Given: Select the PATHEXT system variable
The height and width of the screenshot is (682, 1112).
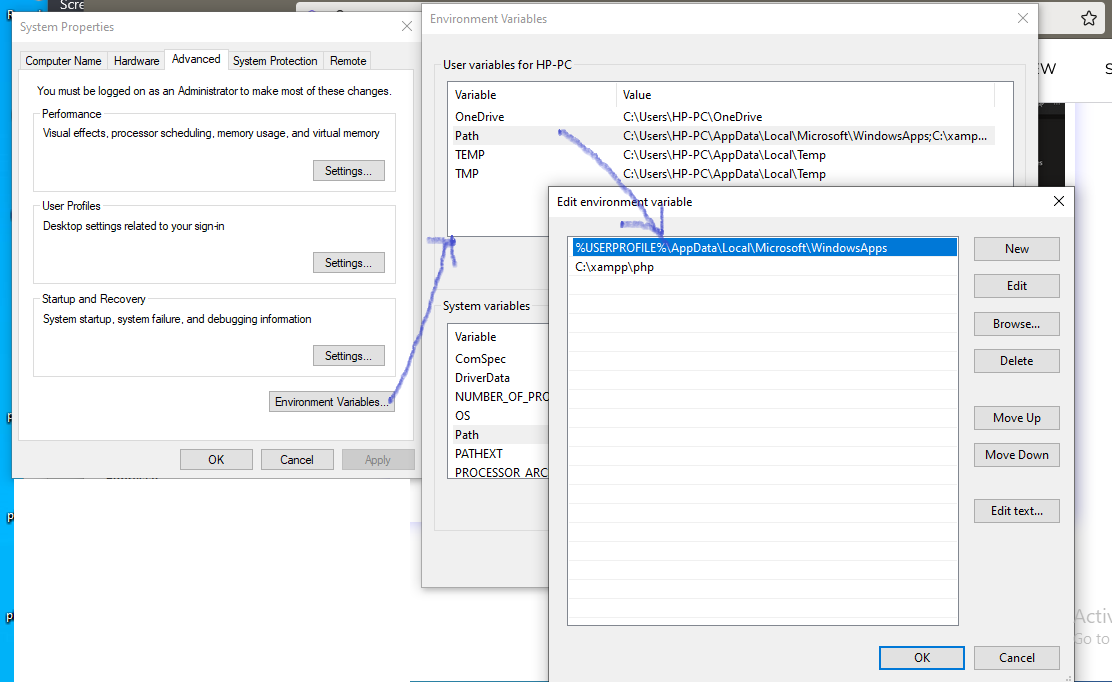Looking at the screenshot, I should (499, 454).
